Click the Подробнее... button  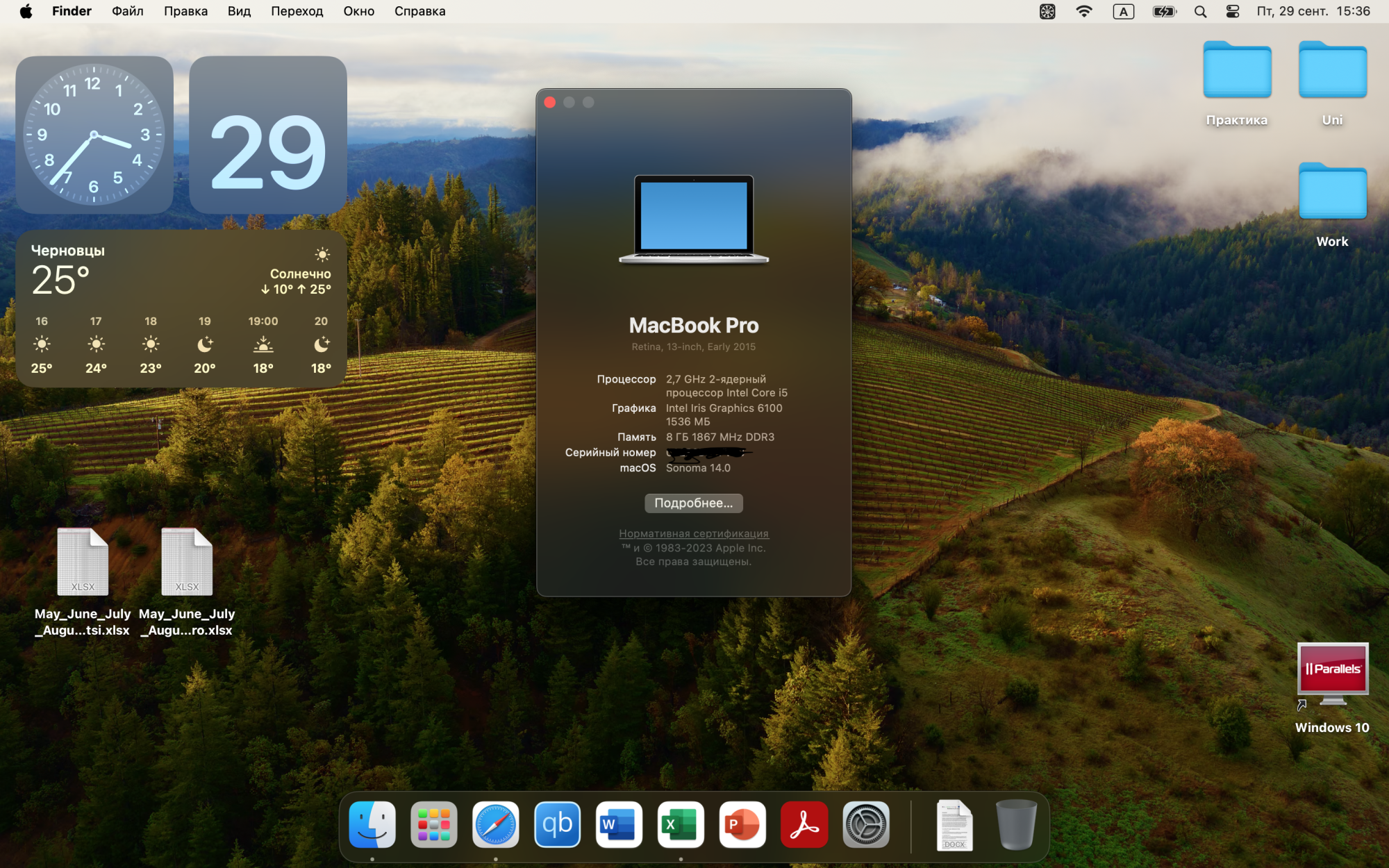click(x=693, y=503)
